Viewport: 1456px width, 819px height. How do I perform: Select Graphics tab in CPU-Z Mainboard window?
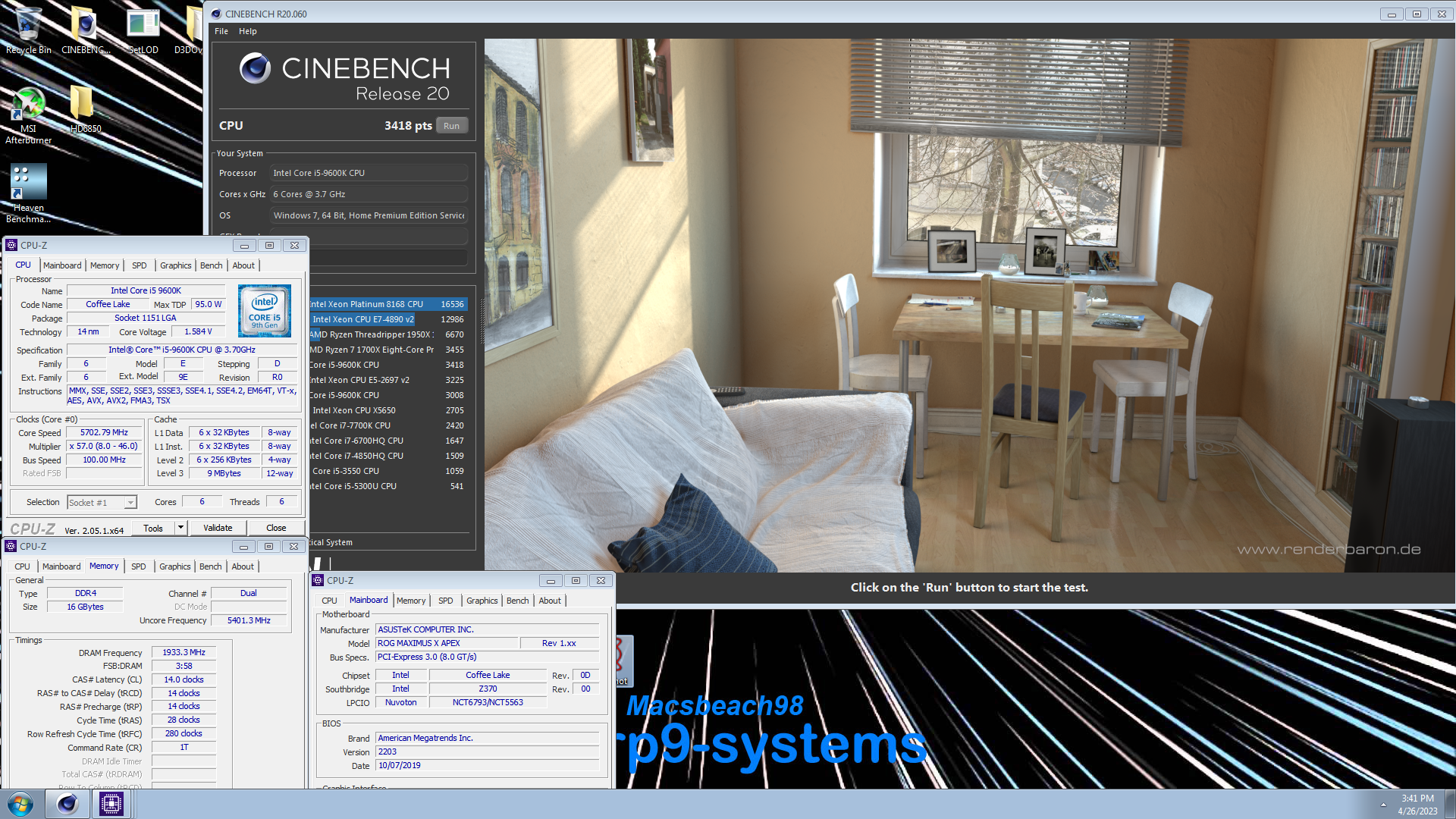(x=482, y=601)
